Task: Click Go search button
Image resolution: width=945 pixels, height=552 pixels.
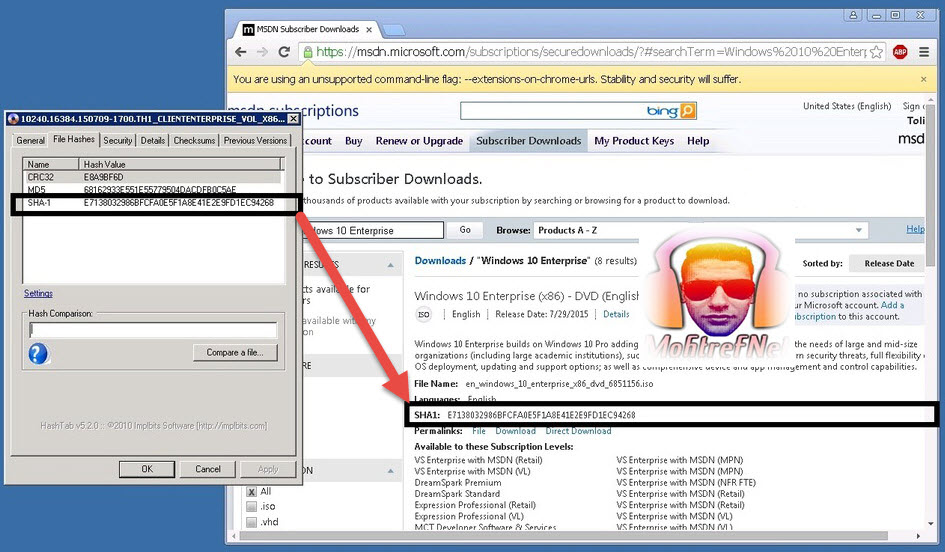Action: (x=465, y=230)
